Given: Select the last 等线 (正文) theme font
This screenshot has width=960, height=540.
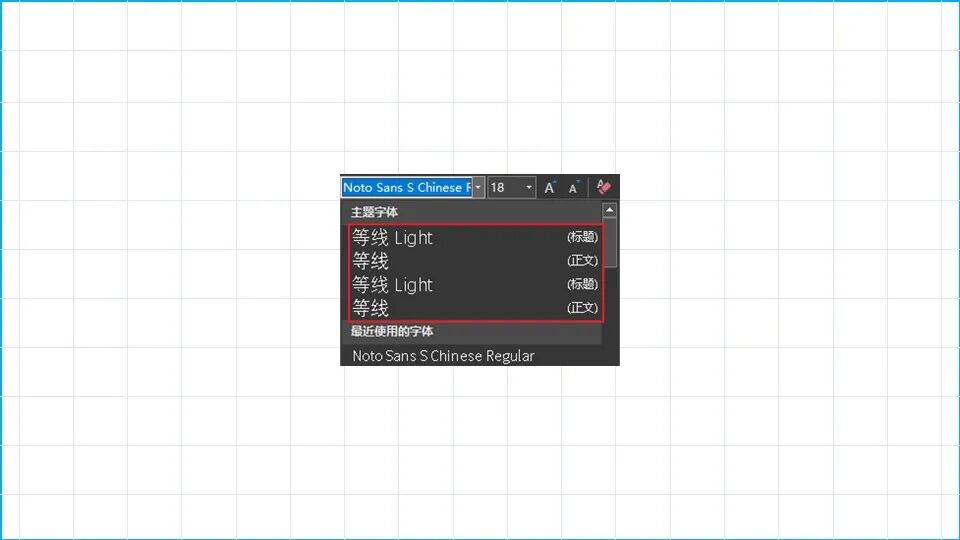Looking at the screenshot, I should (475, 308).
